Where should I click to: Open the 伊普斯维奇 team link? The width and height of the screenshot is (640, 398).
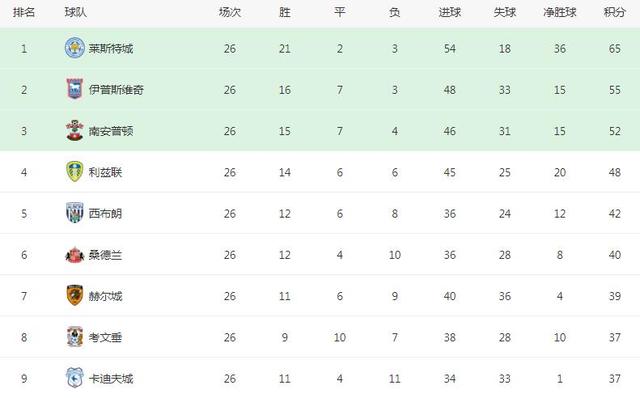point(116,90)
